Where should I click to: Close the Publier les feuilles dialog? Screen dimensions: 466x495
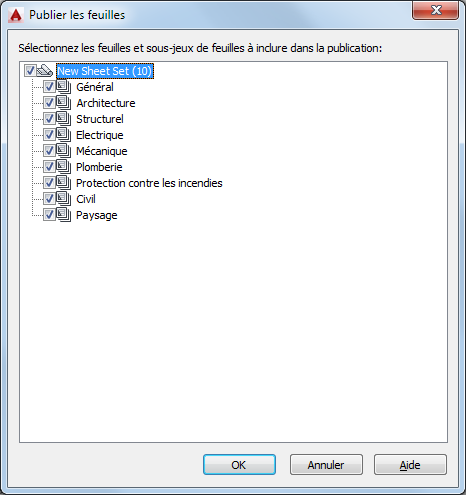(x=435, y=11)
